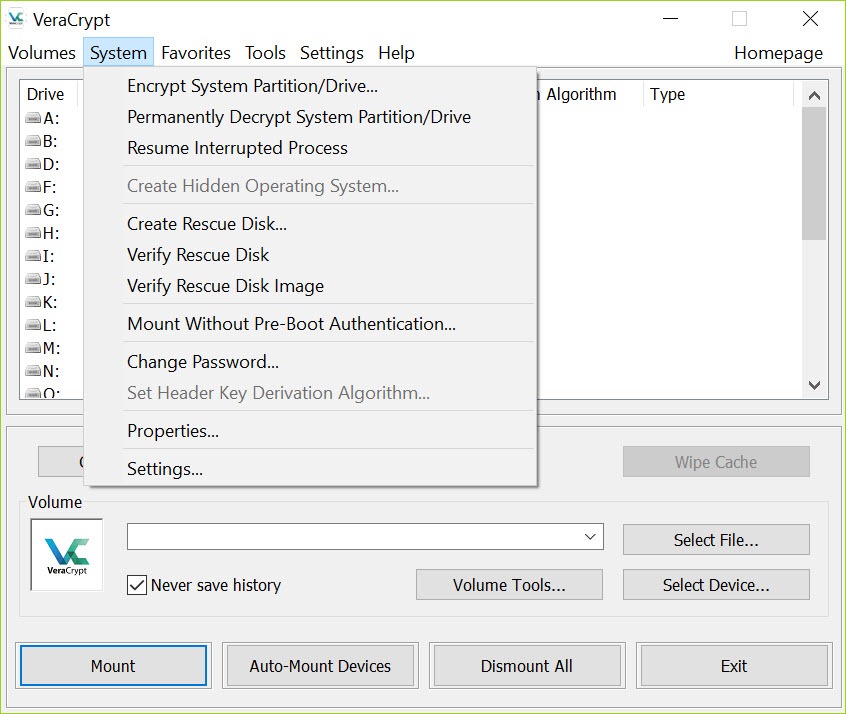Click the Exit button
The image size is (846, 714).
(x=734, y=666)
